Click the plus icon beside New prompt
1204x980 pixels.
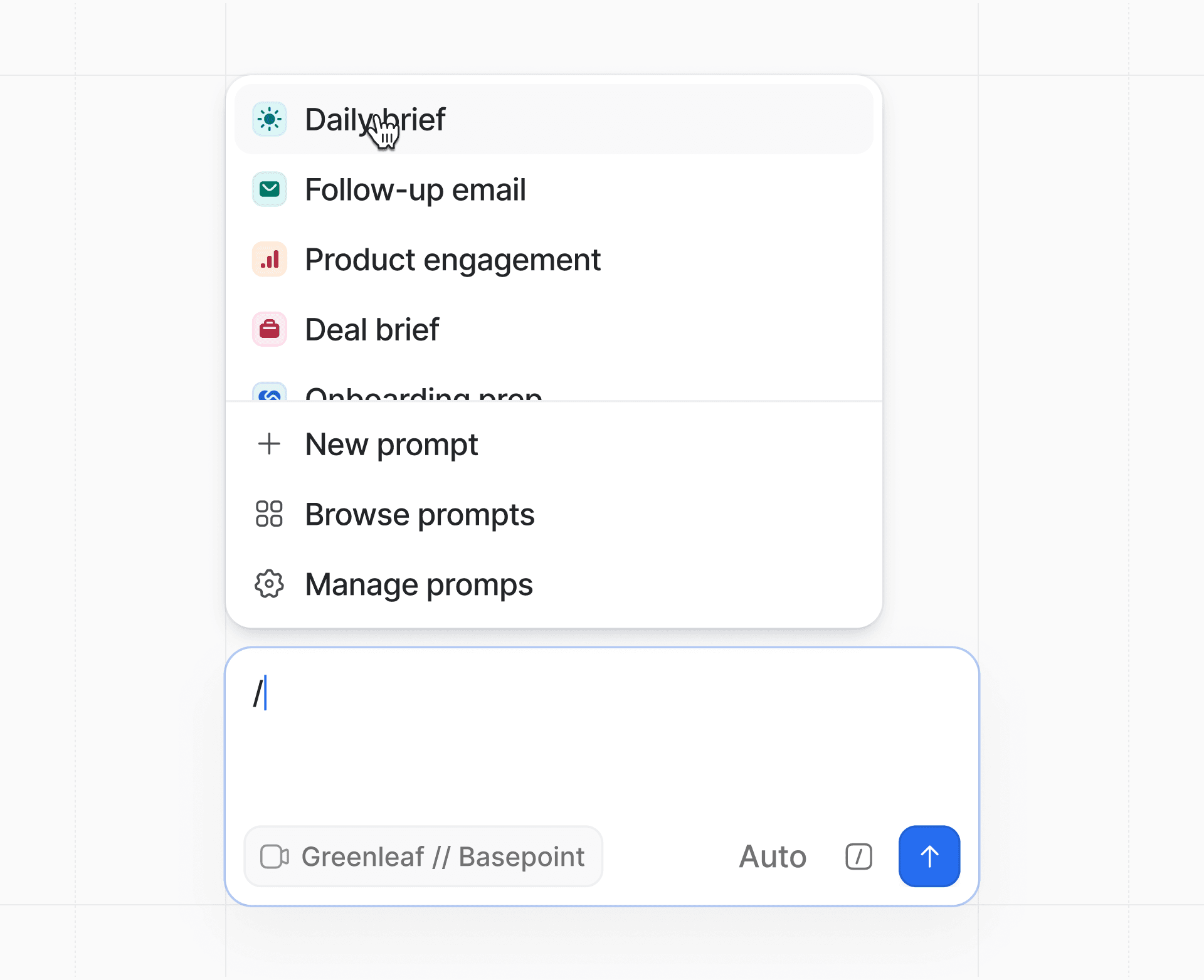tap(269, 444)
